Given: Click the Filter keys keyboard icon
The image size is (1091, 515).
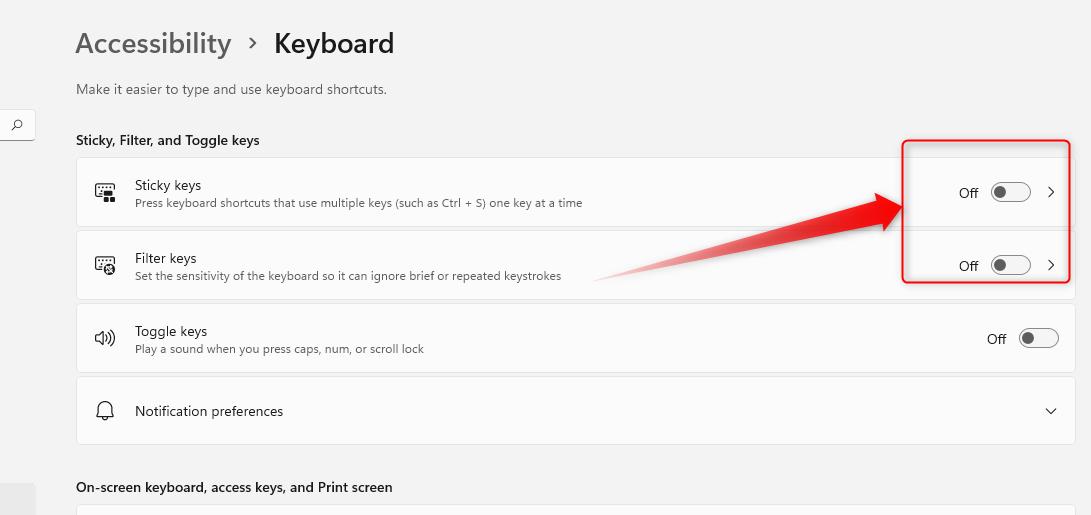Looking at the screenshot, I should click(105, 265).
